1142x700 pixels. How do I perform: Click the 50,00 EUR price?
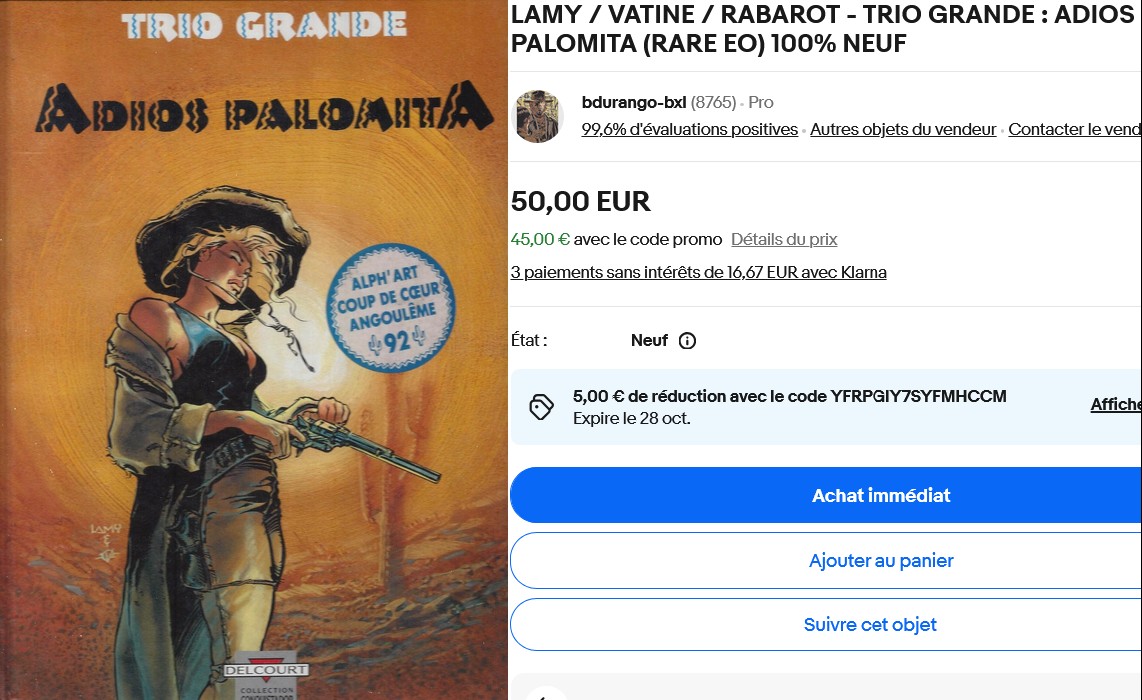(580, 202)
